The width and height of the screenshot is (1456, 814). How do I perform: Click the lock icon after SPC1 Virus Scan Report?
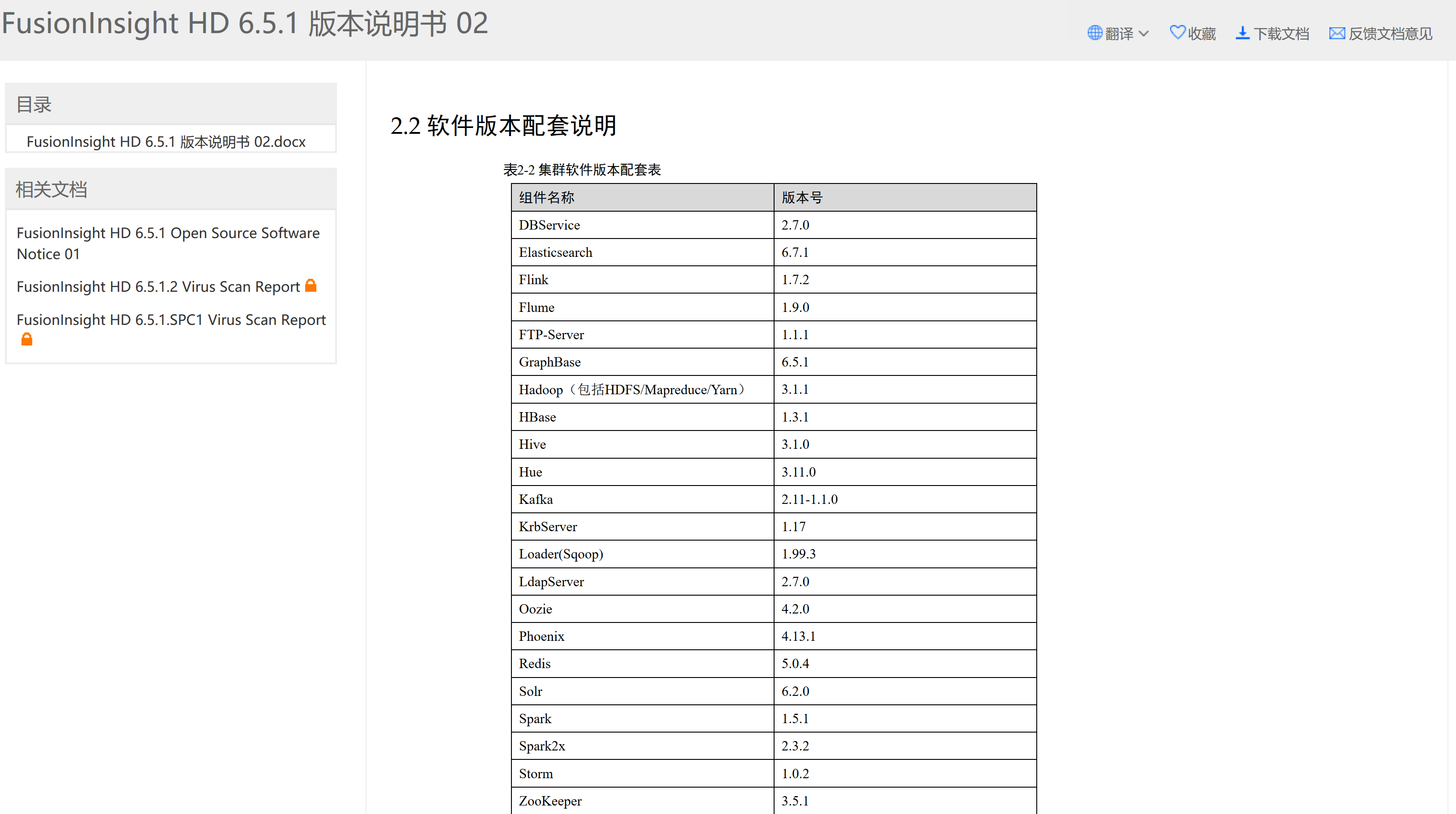[x=26, y=339]
